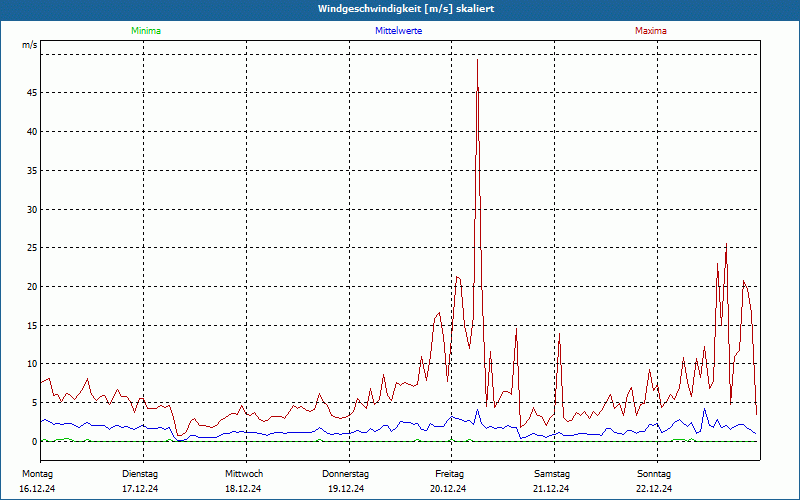This screenshot has width=800, height=500.
Task: Click the 18.12.24 date label
Action: 243,489
